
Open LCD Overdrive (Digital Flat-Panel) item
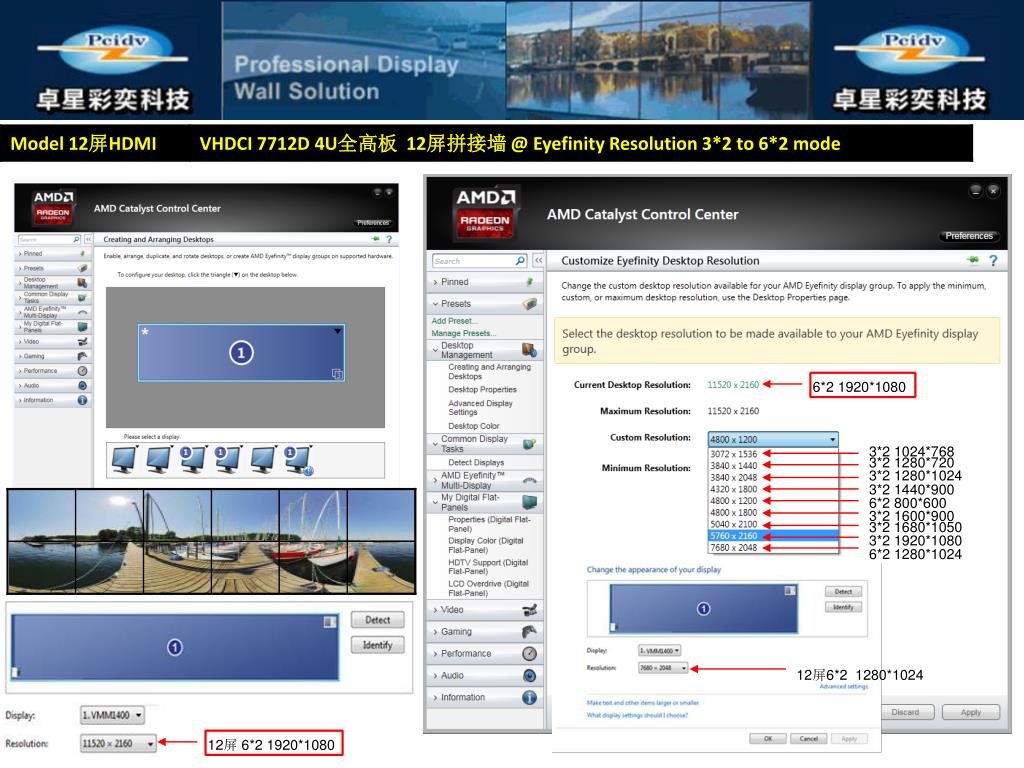point(488,588)
